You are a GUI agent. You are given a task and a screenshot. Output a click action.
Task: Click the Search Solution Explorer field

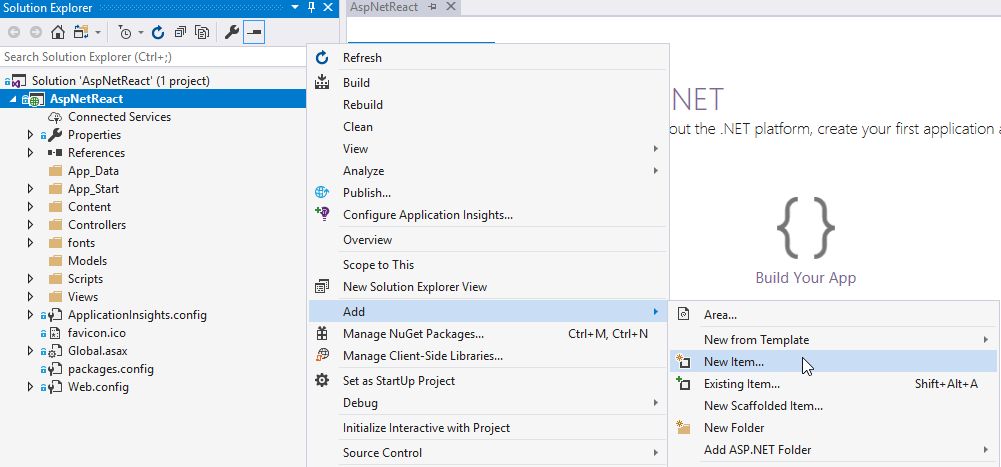pos(150,57)
